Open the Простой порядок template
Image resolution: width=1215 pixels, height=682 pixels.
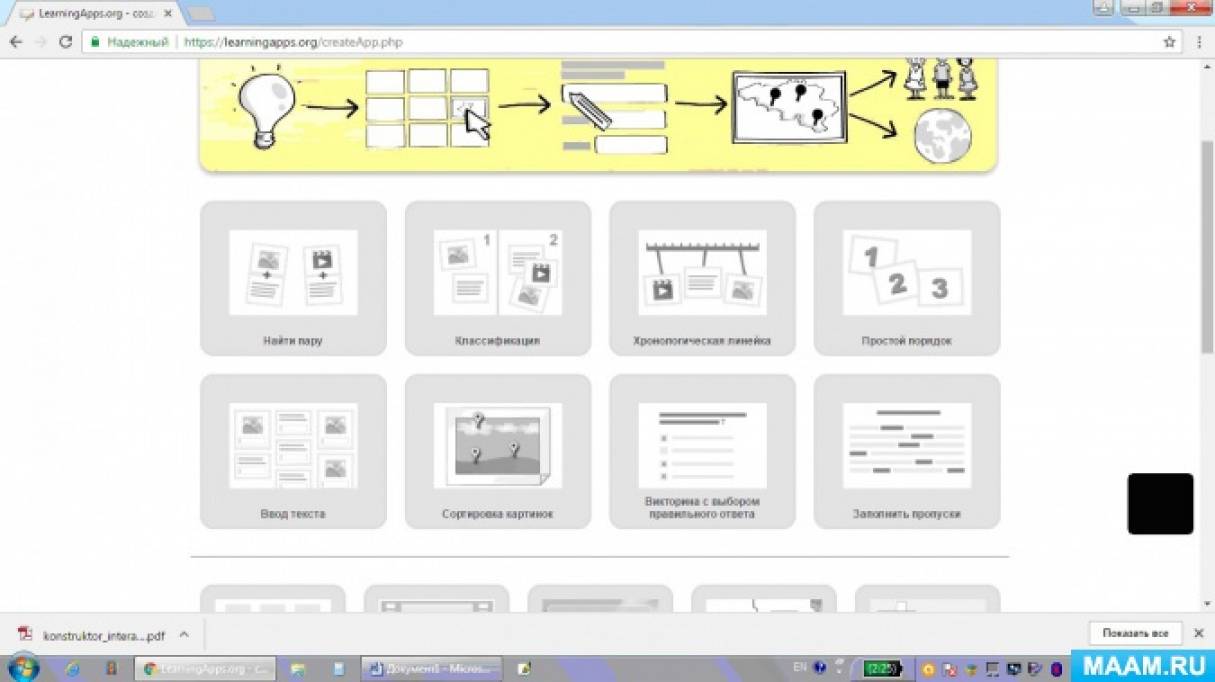tap(906, 278)
